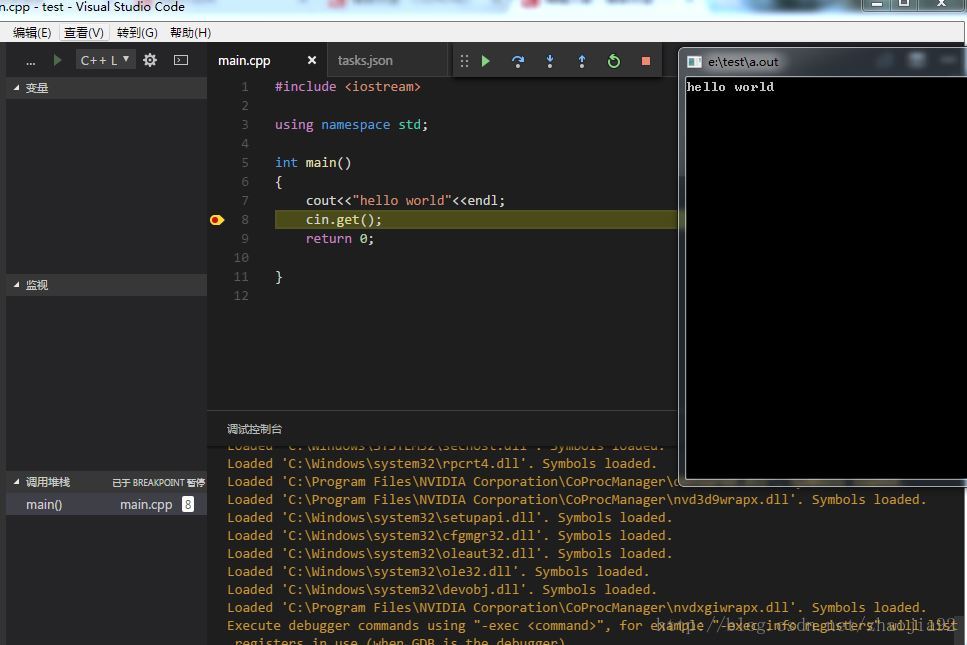Stop debugging with the red square
The width and height of the screenshot is (967, 645).
pos(646,61)
